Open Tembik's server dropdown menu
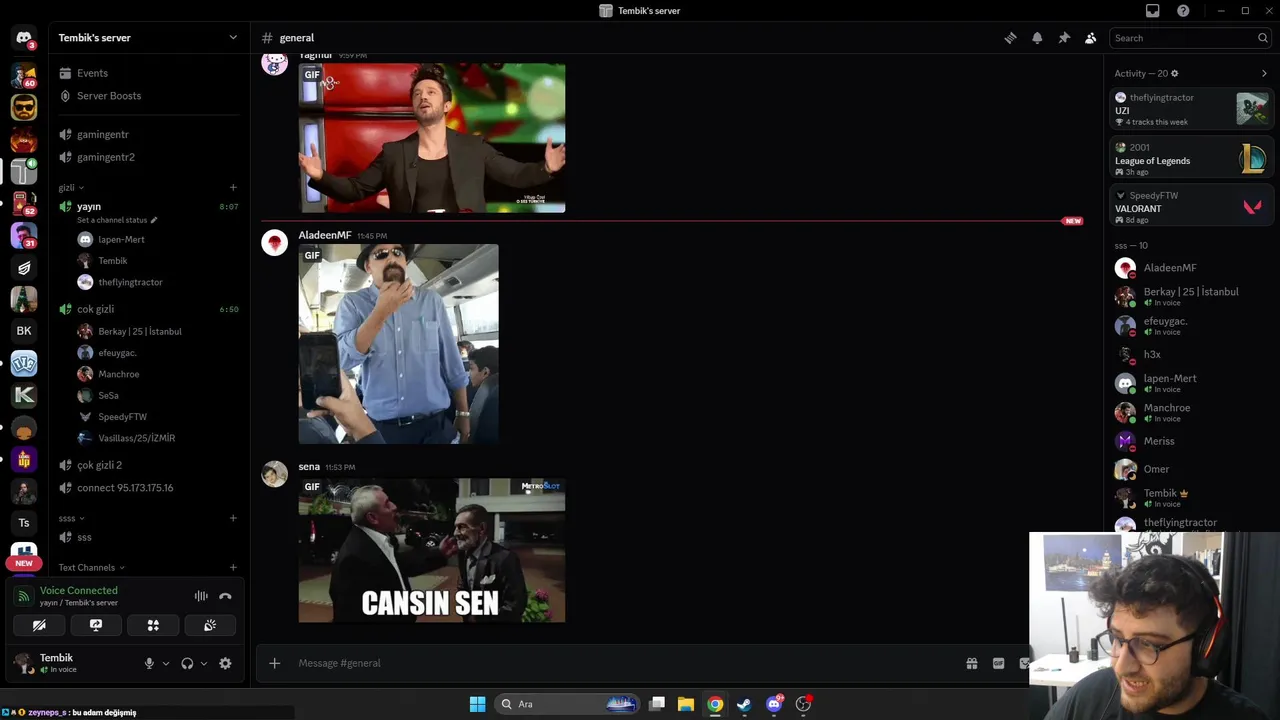This screenshot has height=720, width=1280. (x=148, y=38)
